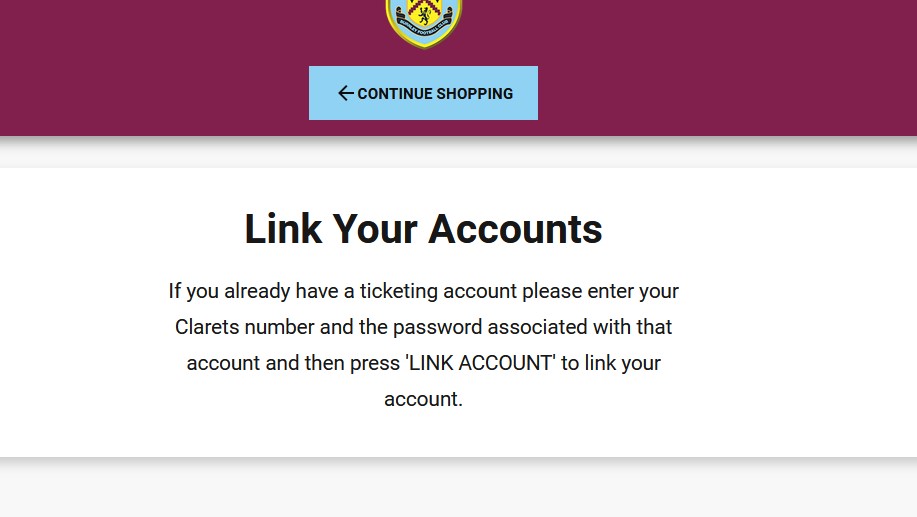Click the final "account." line of the paragraph
This screenshot has width=917, height=517.
click(x=423, y=399)
